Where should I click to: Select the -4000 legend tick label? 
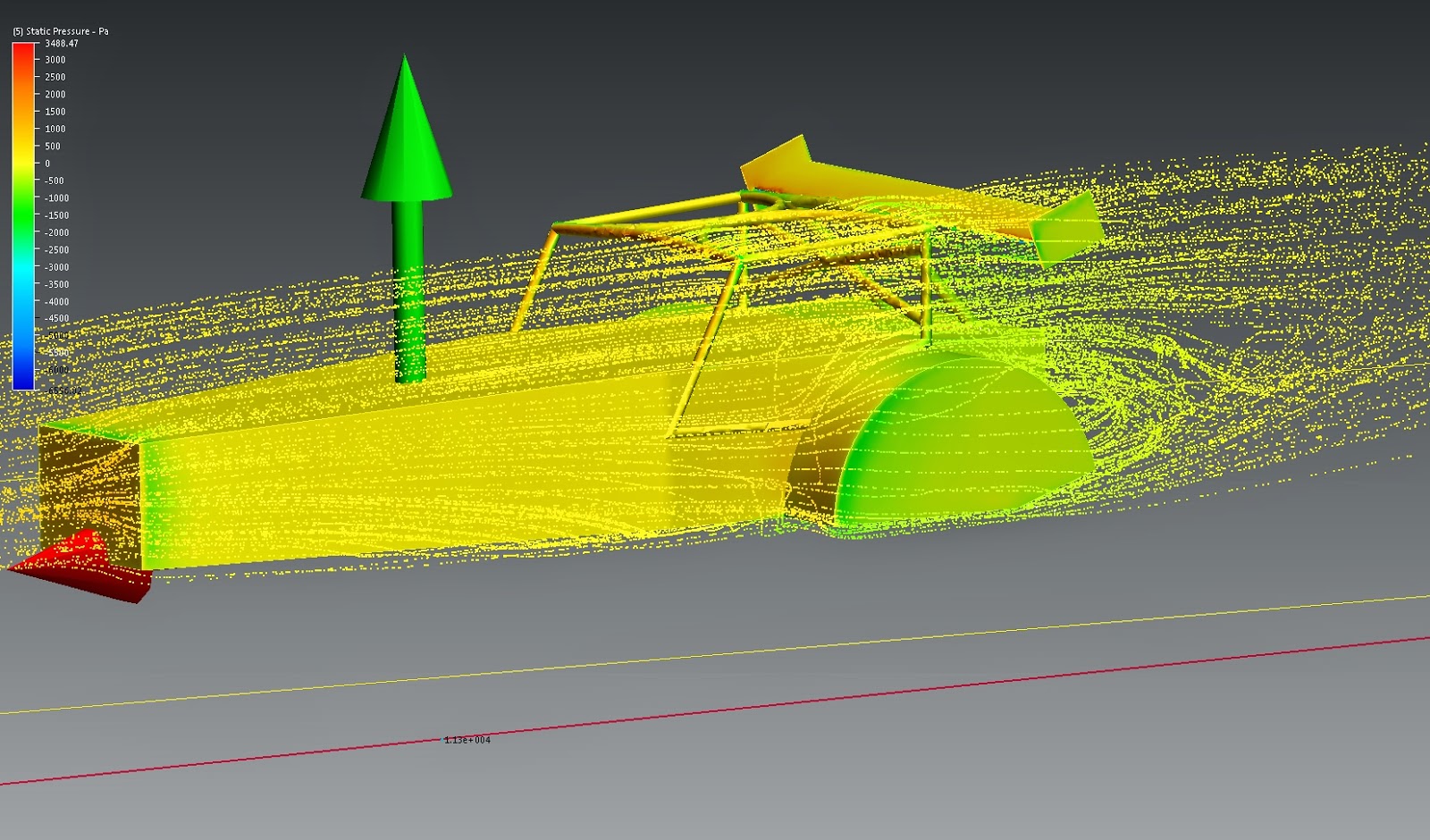[x=57, y=302]
